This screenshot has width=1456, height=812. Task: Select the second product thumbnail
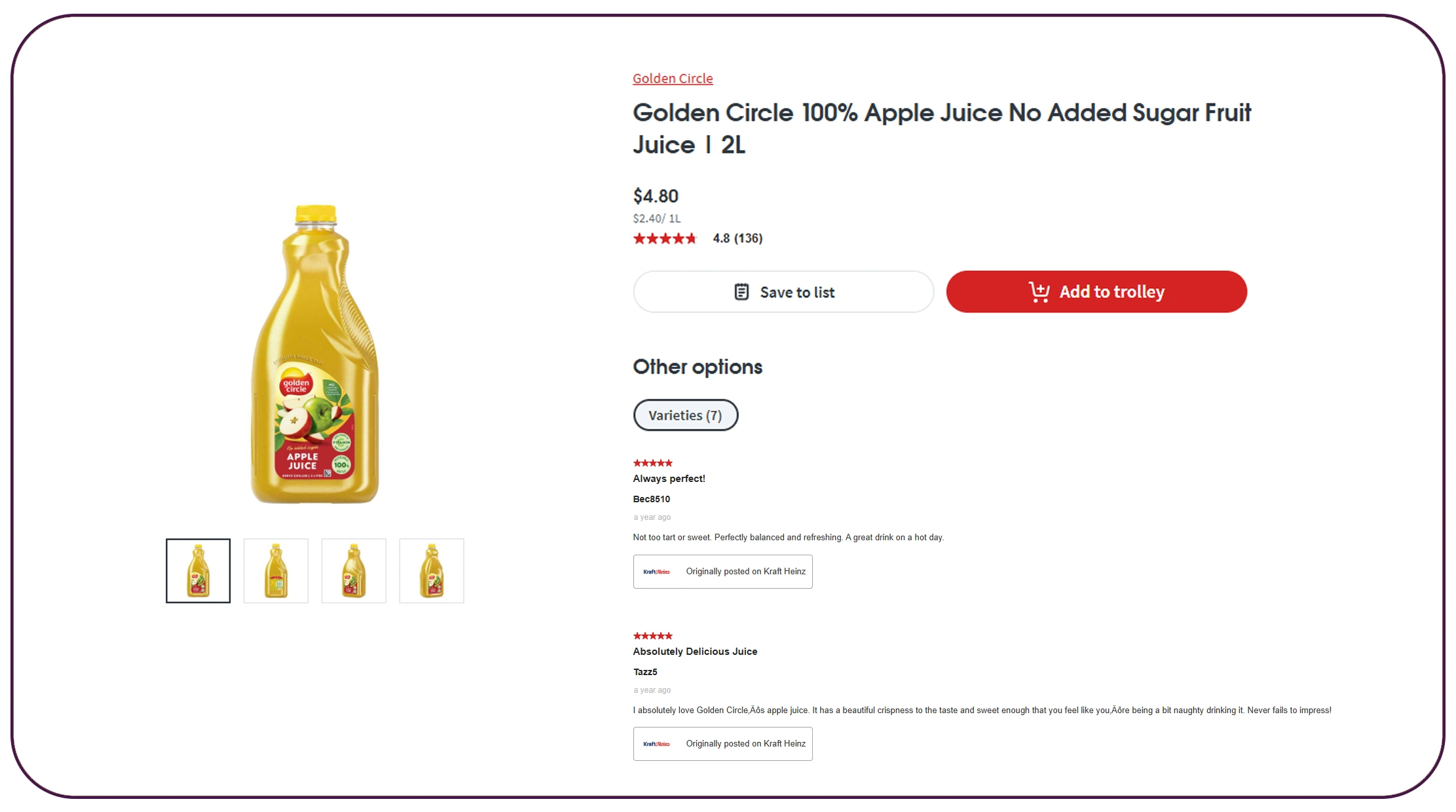coord(276,570)
